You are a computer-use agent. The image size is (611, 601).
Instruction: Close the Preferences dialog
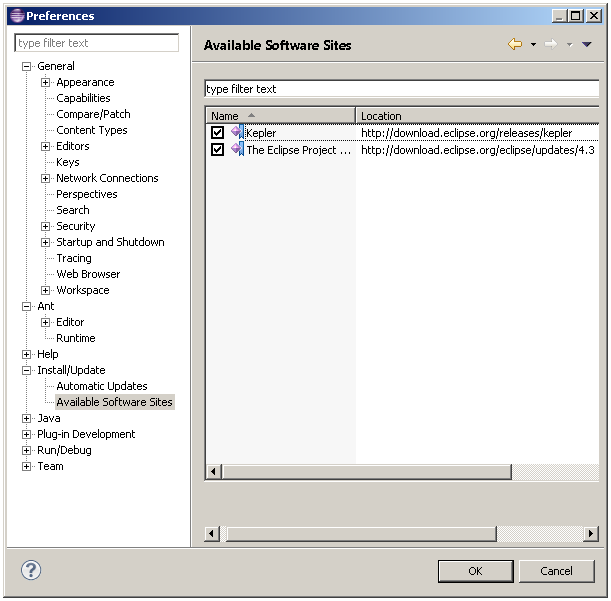click(593, 16)
